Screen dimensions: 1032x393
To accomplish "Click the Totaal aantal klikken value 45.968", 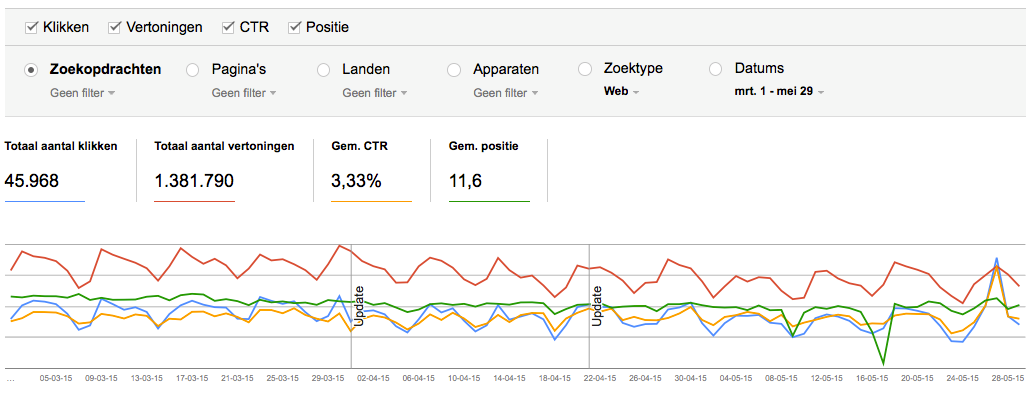I will 32,180.
